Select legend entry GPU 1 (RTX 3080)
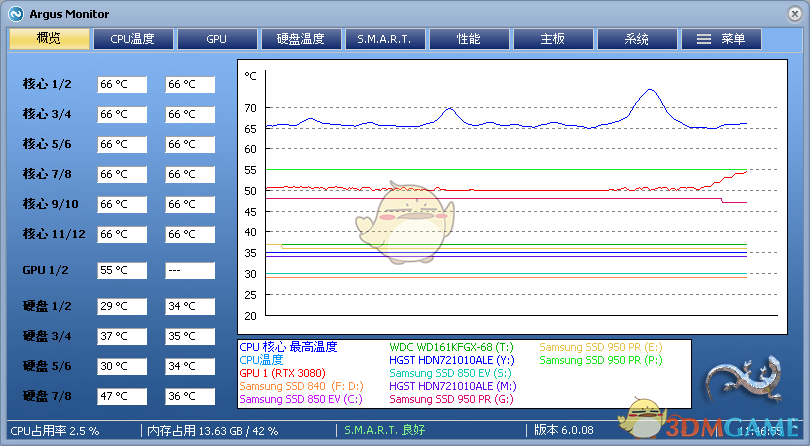Screen dimensions: 810x446 [x=283, y=373]
